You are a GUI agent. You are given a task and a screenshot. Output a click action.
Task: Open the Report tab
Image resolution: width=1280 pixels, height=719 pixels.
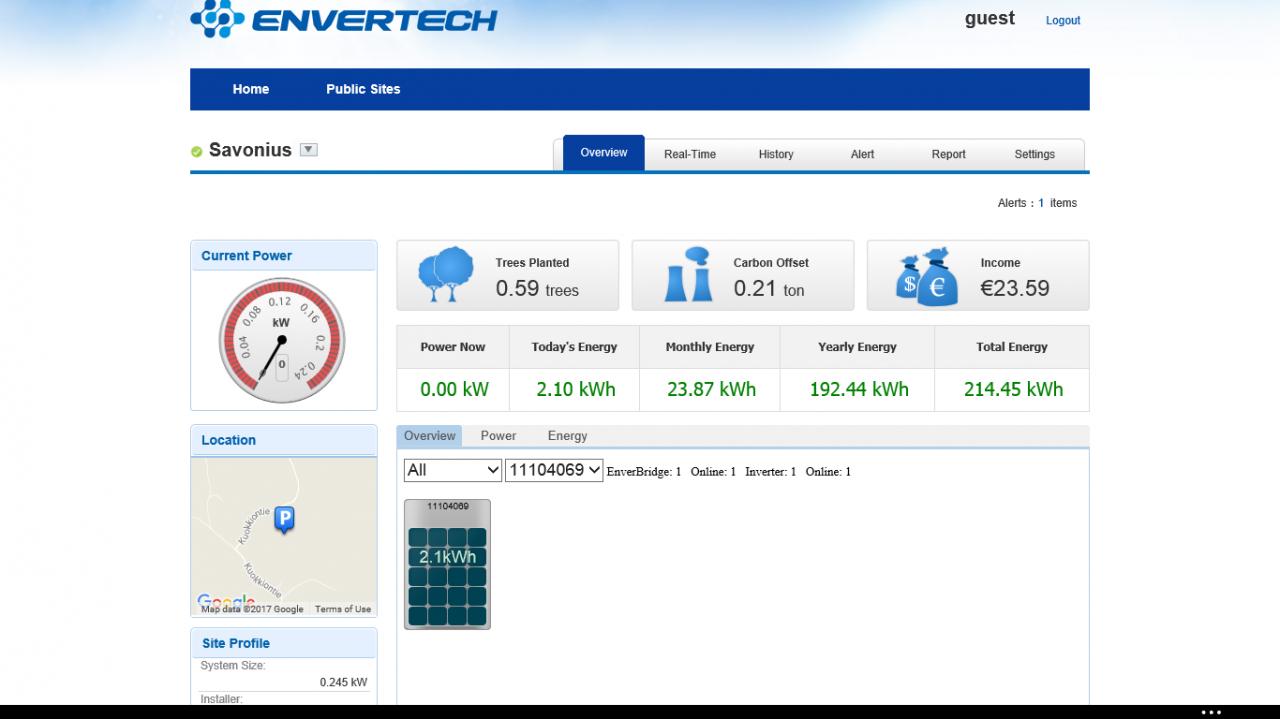(948, 154)
